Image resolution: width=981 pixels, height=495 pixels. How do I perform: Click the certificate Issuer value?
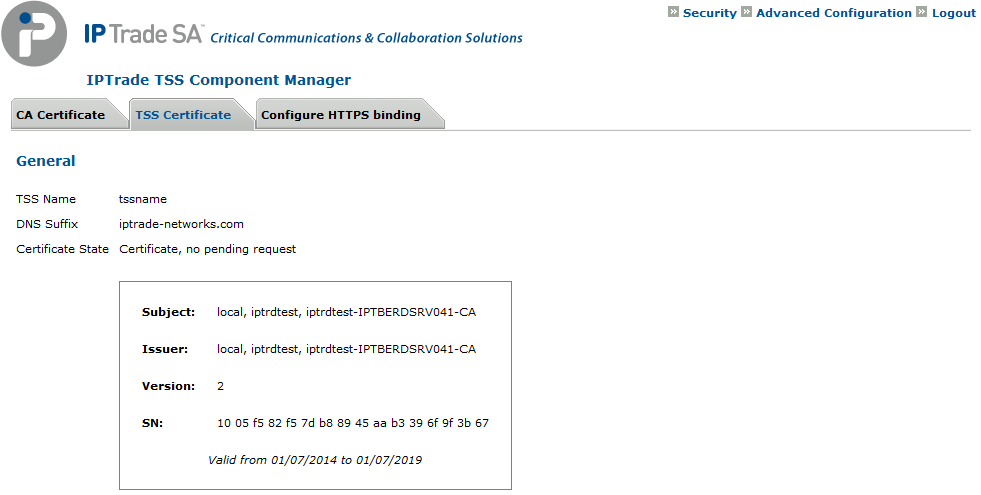click(346, 349)
